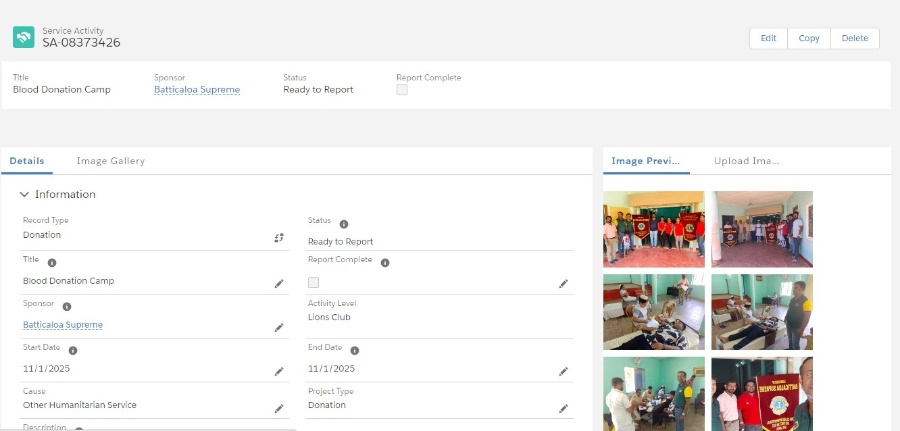Click the Service Activity record icon

click(x=24, y=37)
